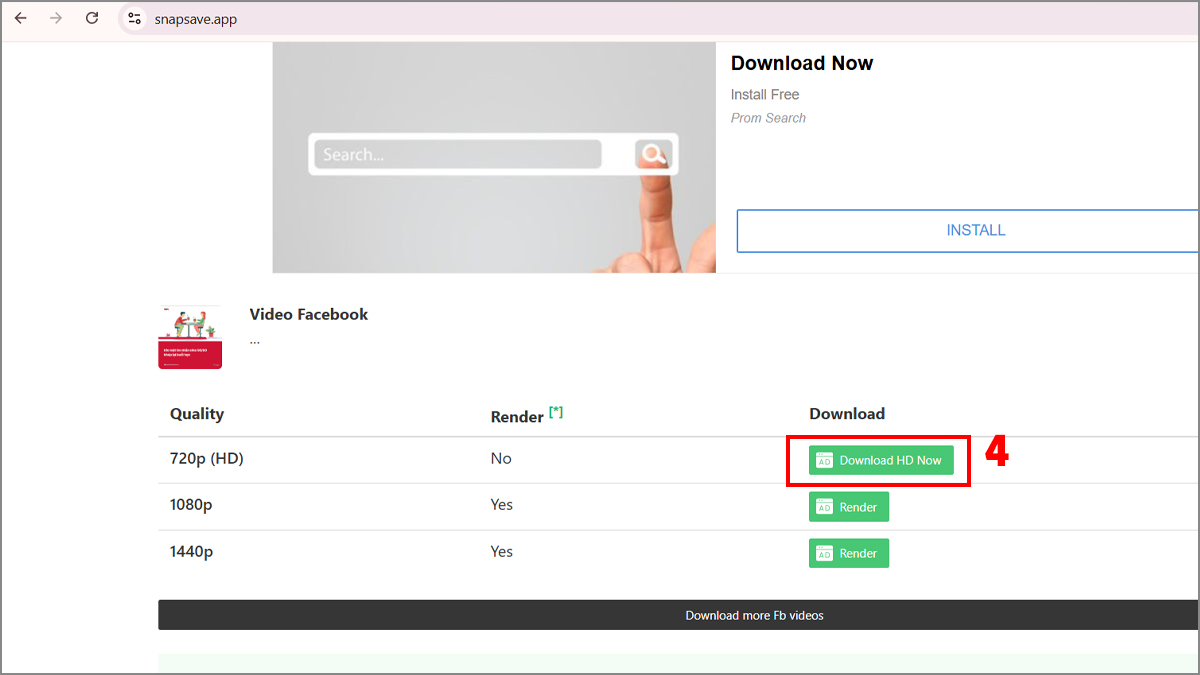
Task: Click the AD badge on Download HD Now
Action: [x=824, y=460]
